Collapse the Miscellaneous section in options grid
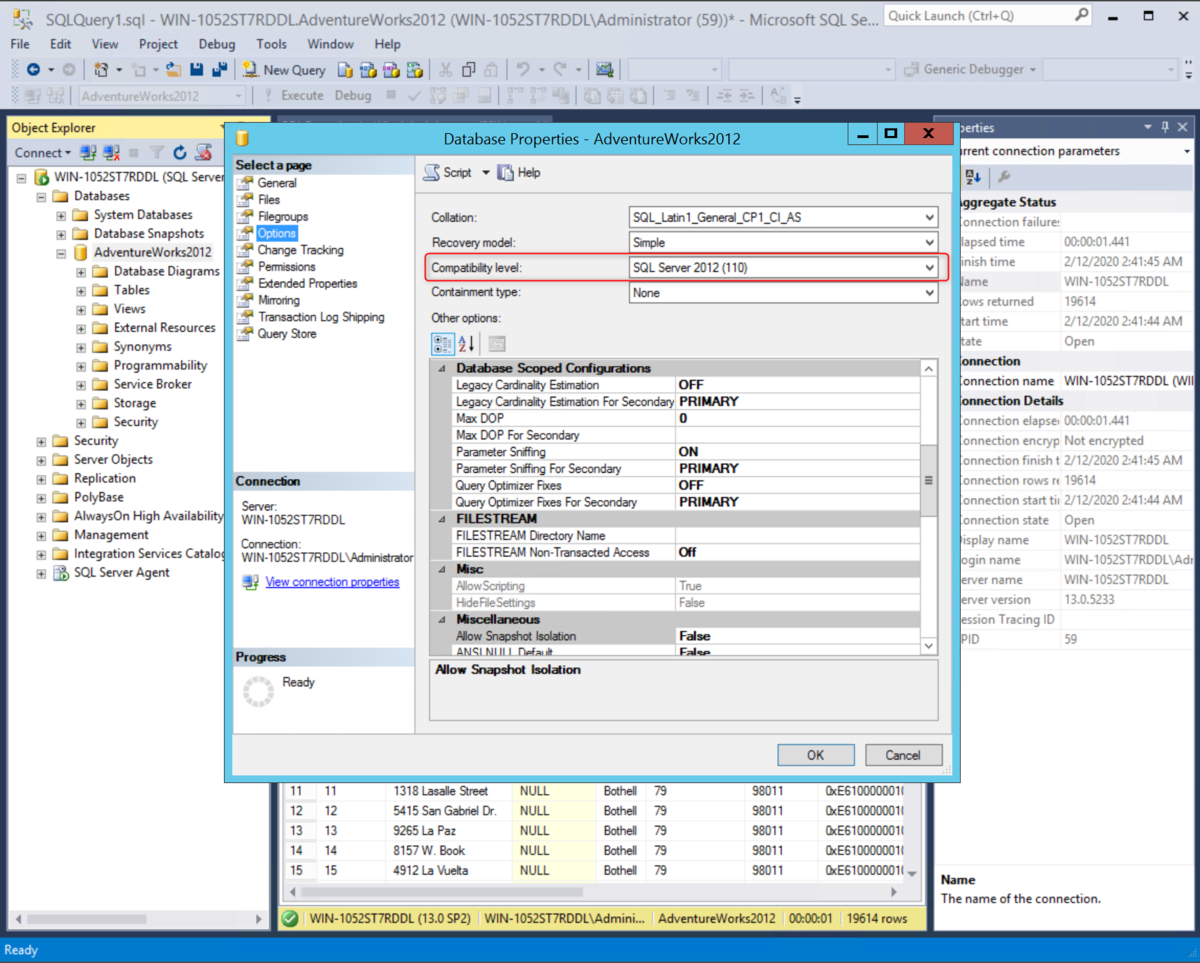 [x=441, y=620]
